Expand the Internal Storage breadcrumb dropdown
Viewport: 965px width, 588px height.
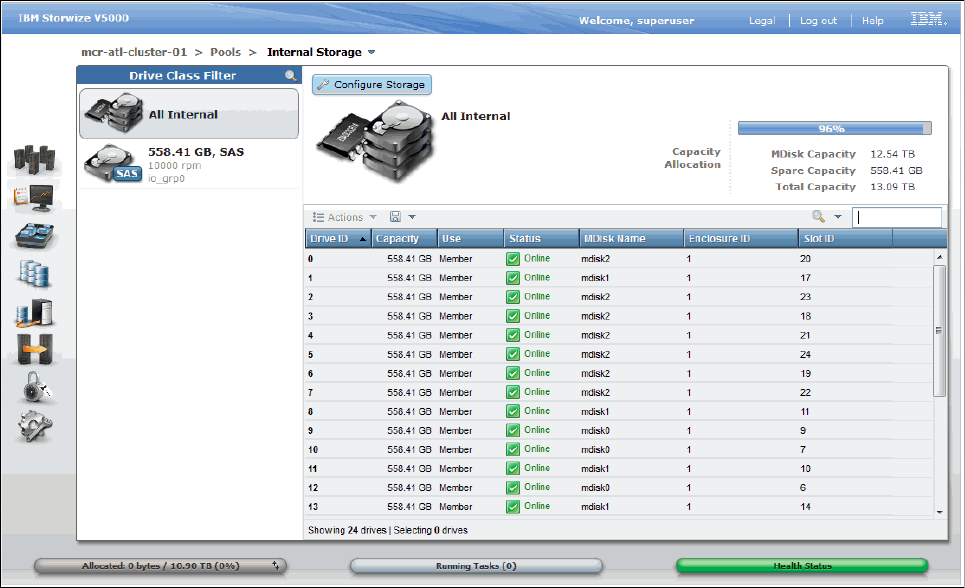pyautogui.click(x=372, y=52)
